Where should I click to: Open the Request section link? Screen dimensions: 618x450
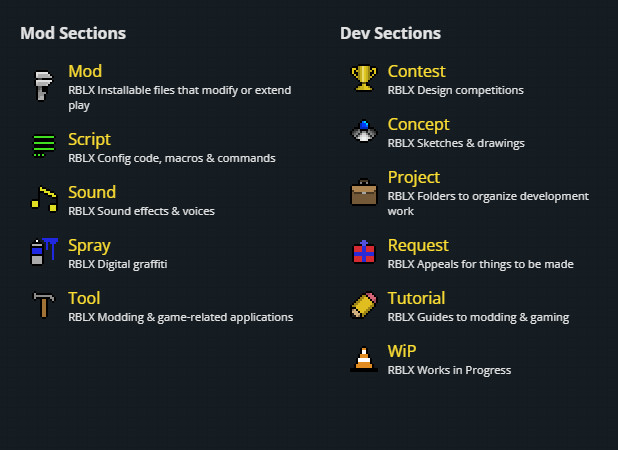tap(418, 246)
